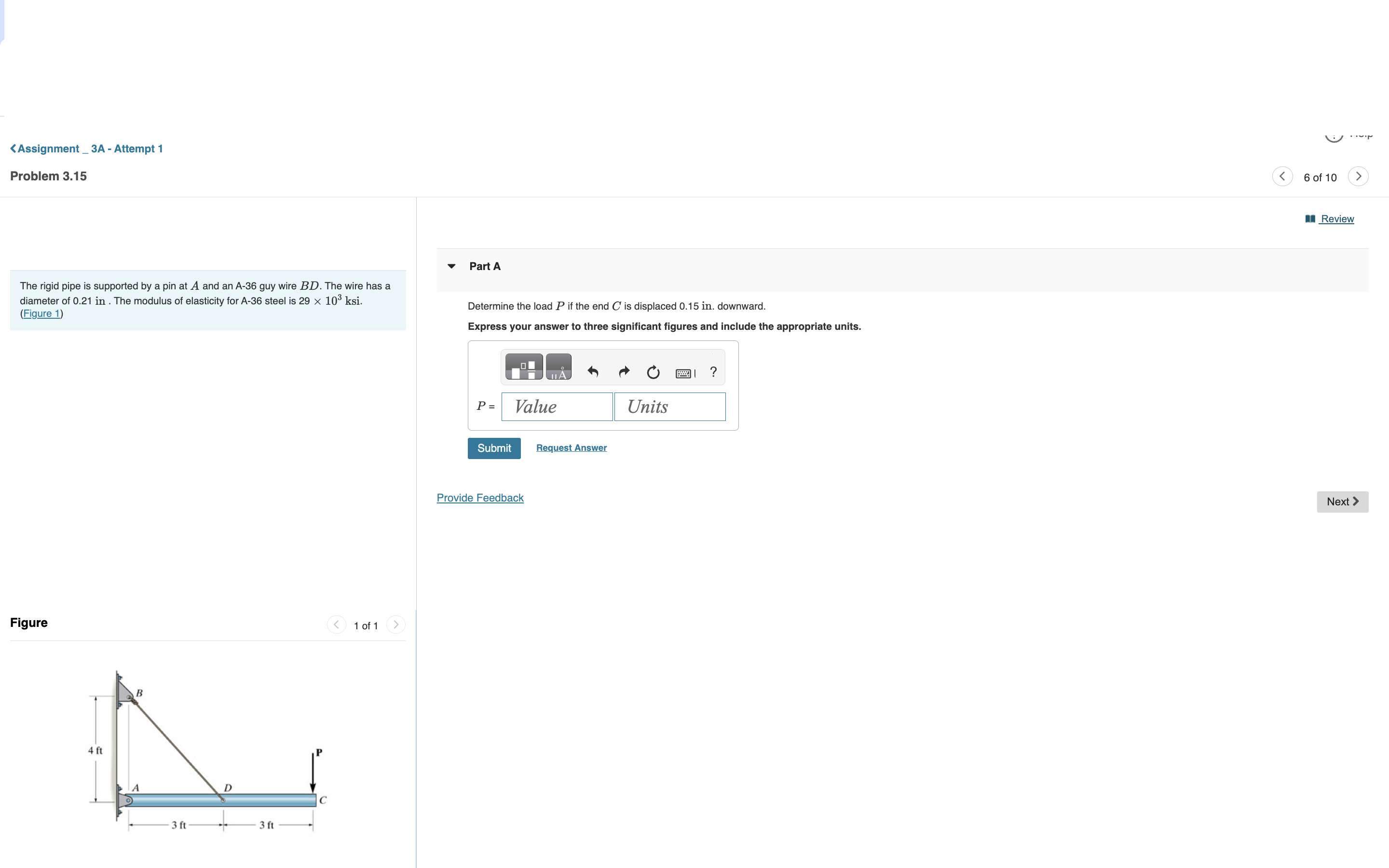The width and height of the screenshot is (1389, 868).
Task: Click the Request Answer link
Action: (571, 448)
